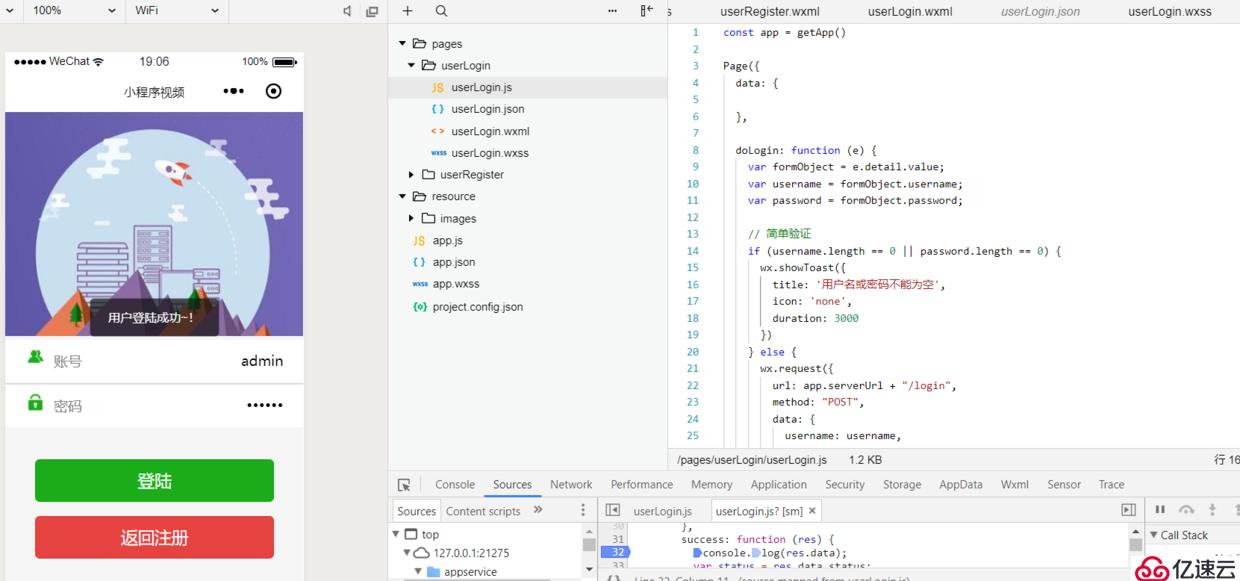Click the step over debugger button
The image size is (1240, 581).
pyautogui.click(x=1186, y=510)
